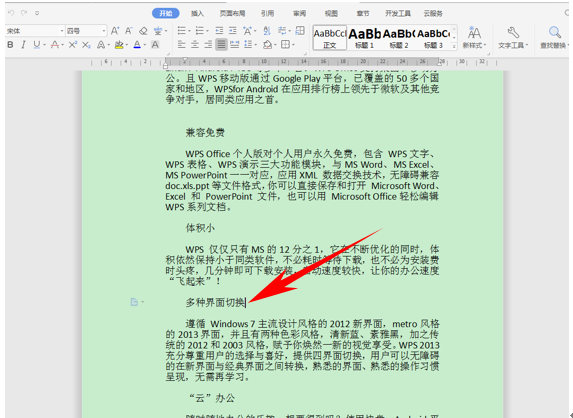Screen dimensions: 573x418
Task: Open the font color dropdown arrow
Action: (145, 45)
